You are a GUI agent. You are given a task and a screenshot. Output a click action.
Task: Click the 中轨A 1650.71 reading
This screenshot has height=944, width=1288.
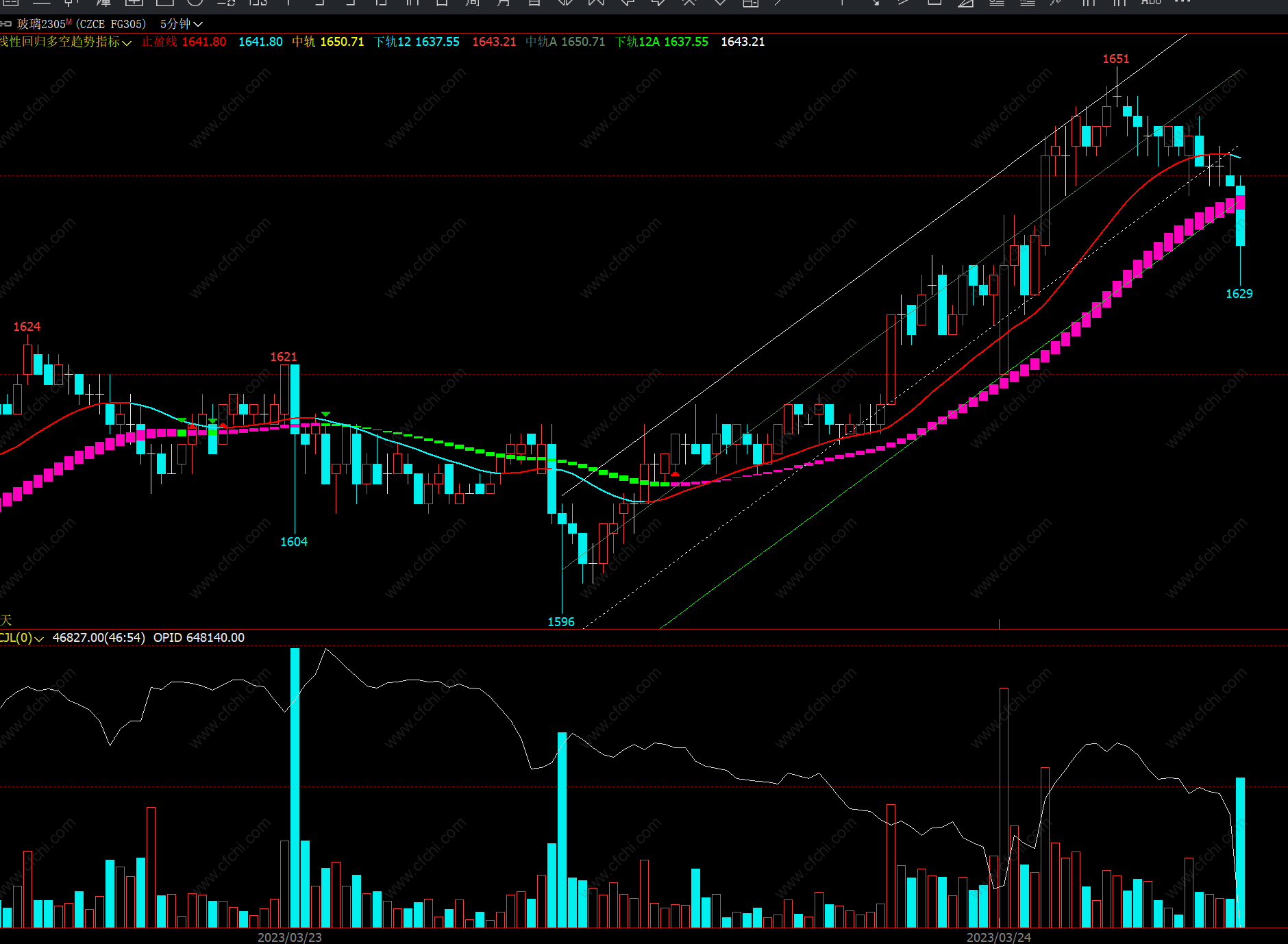point(565,42)
